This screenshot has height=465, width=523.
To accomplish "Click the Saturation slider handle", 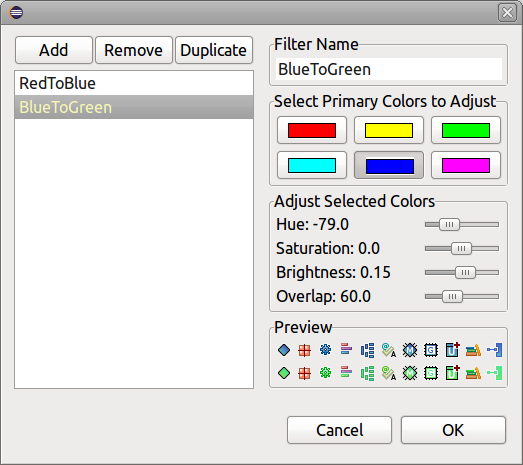I will (x=461, y=249).
